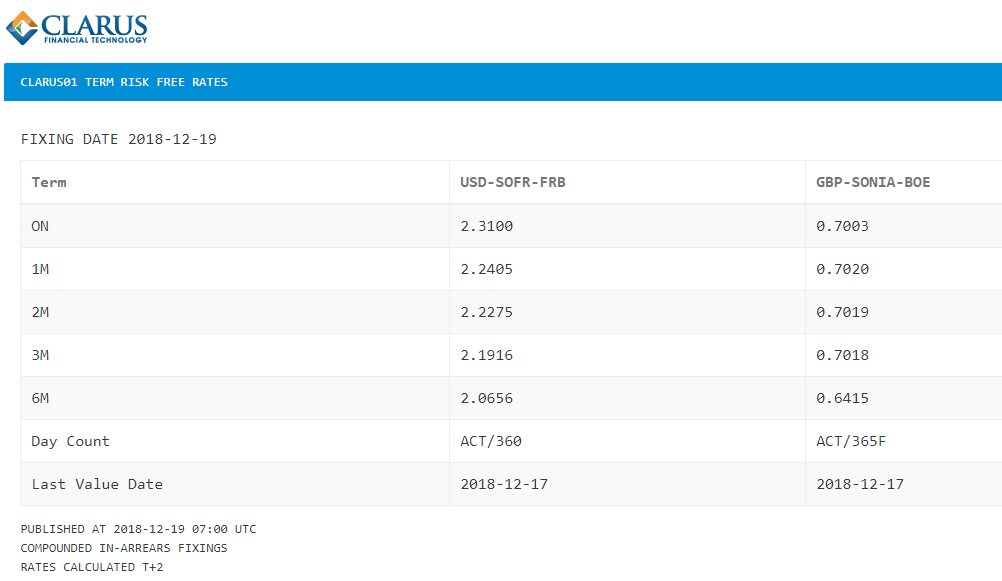The width and height of the screenshot is (1002, 581).
Task: Click the Fixing Date 2018-12-19 label
Action: pyautogui.click(x=119, y=139)
